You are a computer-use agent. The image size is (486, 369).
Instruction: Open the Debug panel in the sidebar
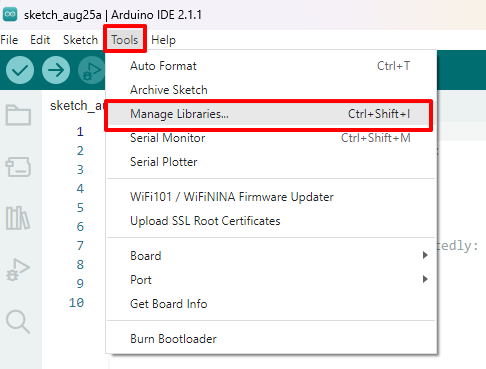(x=18, y=270)
